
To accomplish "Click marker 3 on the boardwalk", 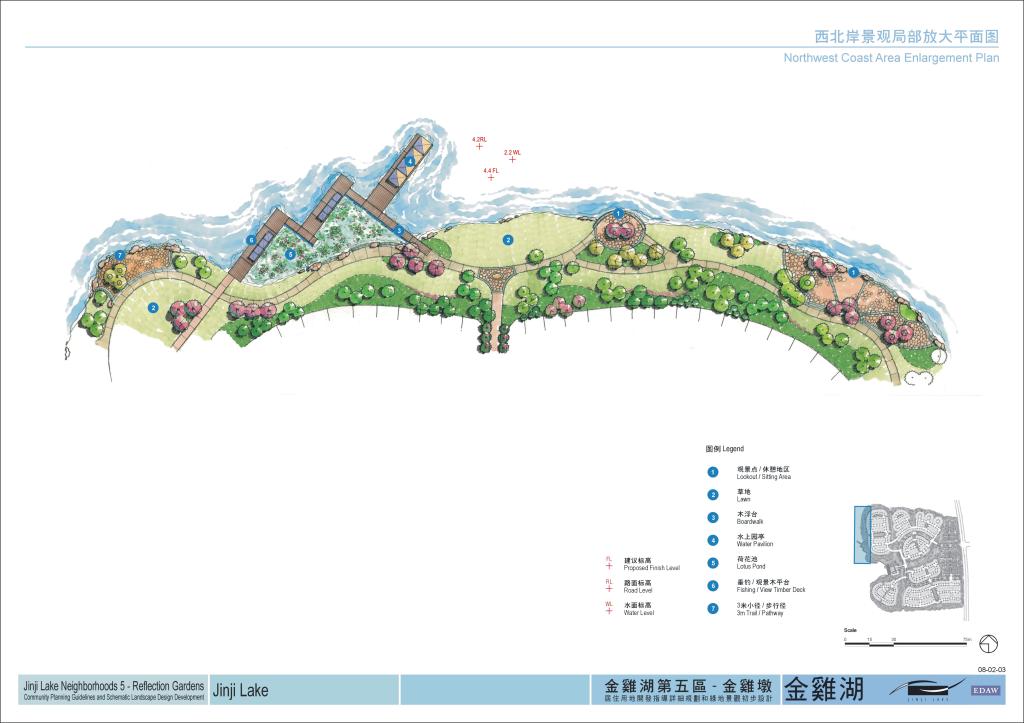I will pos(399,230).
